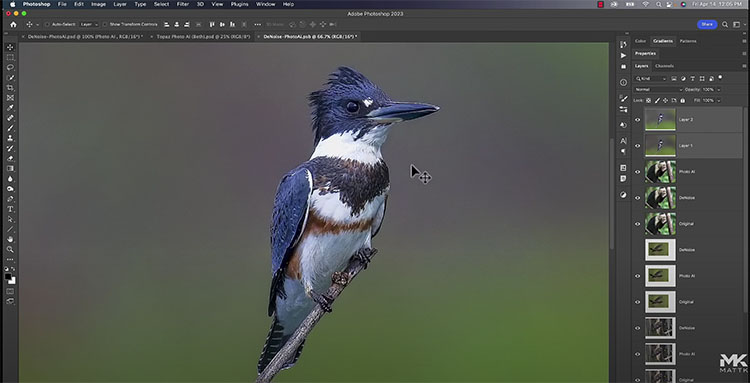Choose the Eyedropper tool
This screenshot has width=750, height=383.
click(10, 108)
